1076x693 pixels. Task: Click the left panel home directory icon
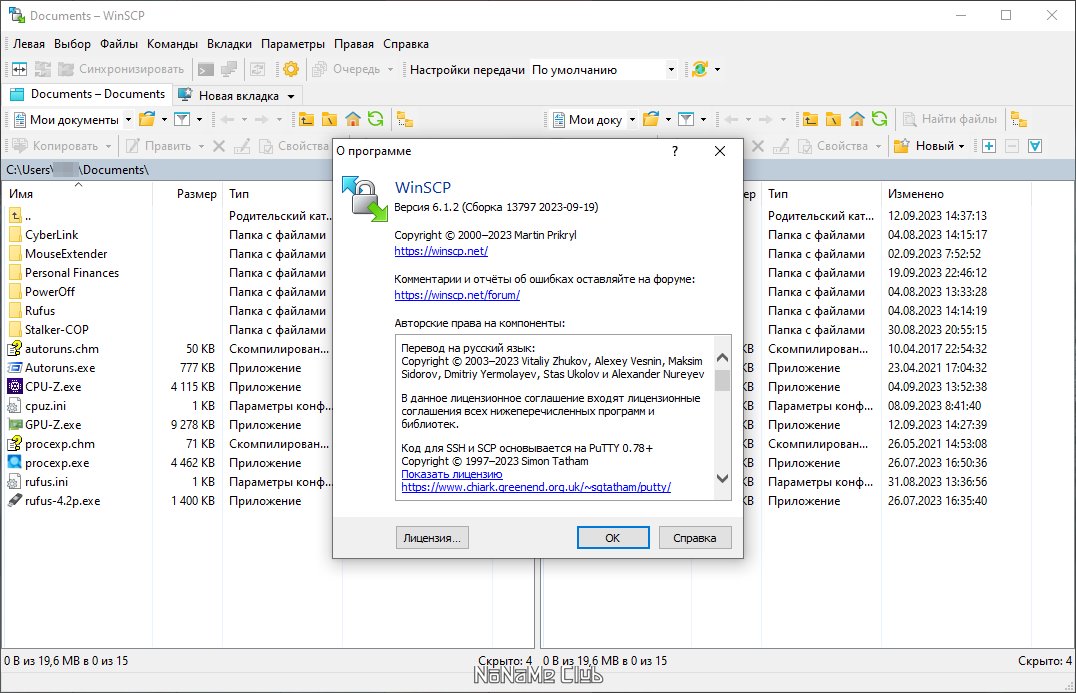coord(353,119)
